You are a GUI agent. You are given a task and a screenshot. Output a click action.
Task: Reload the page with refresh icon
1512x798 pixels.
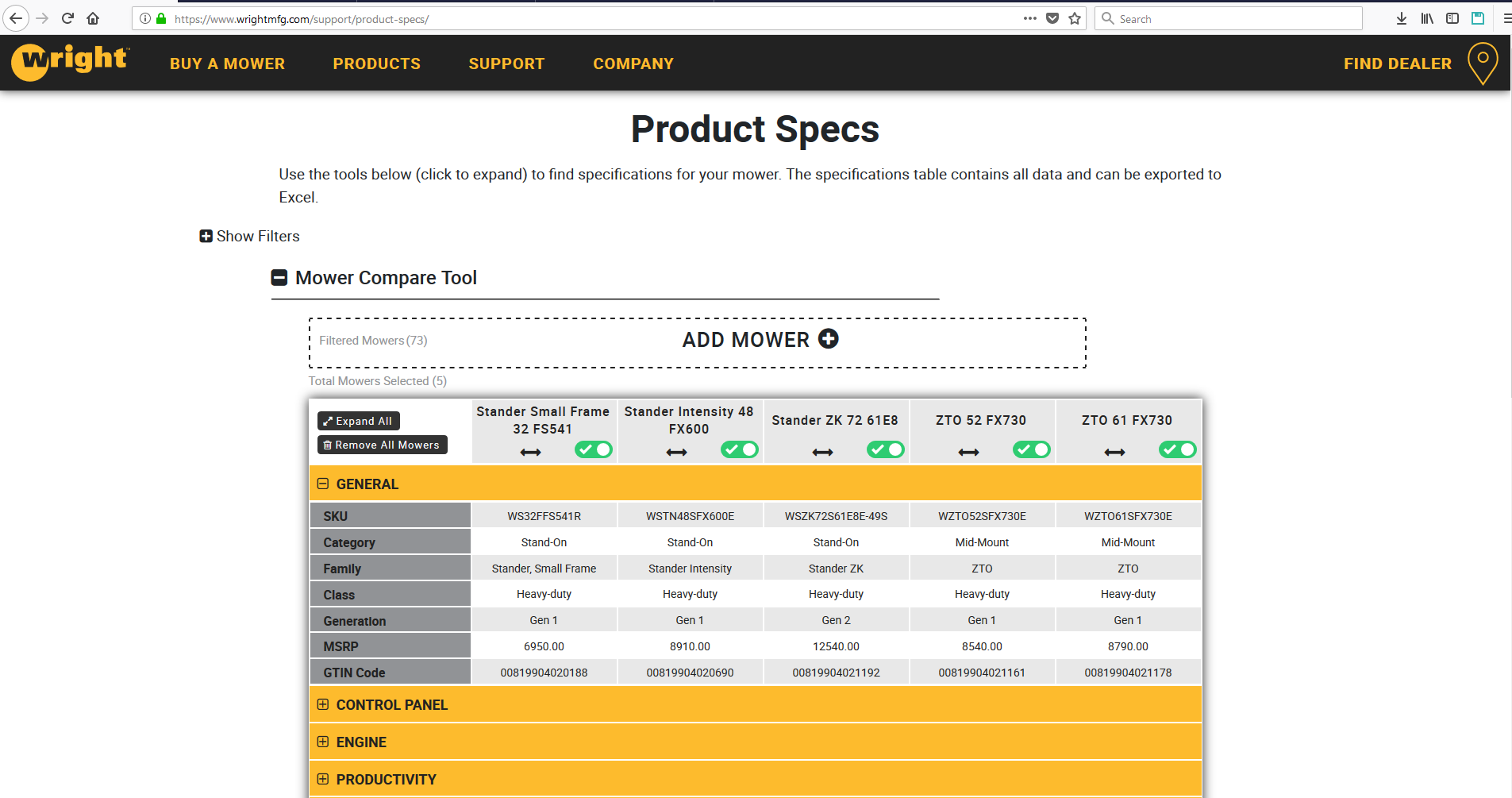click(67, 18)
